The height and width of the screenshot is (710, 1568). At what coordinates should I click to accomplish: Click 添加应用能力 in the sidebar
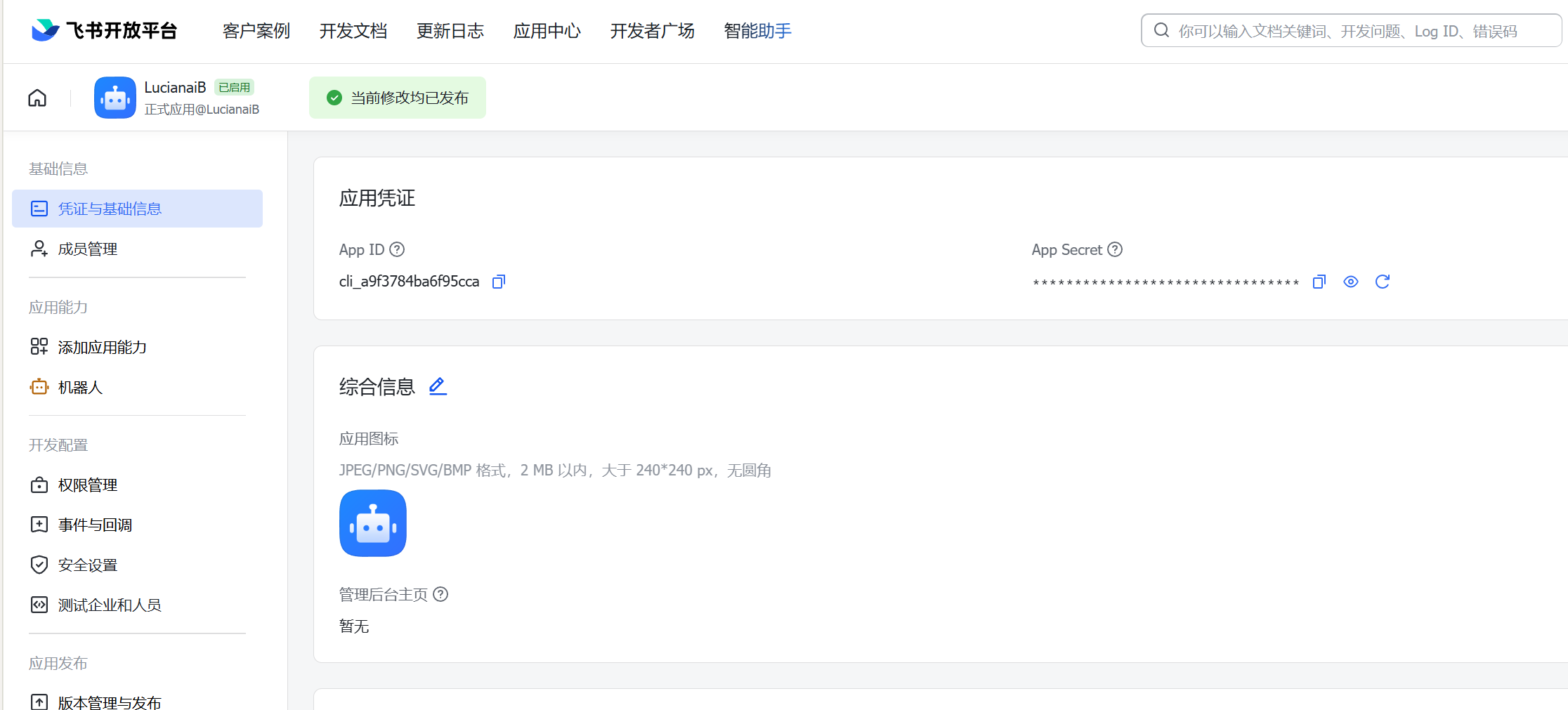tap(102, 346)
